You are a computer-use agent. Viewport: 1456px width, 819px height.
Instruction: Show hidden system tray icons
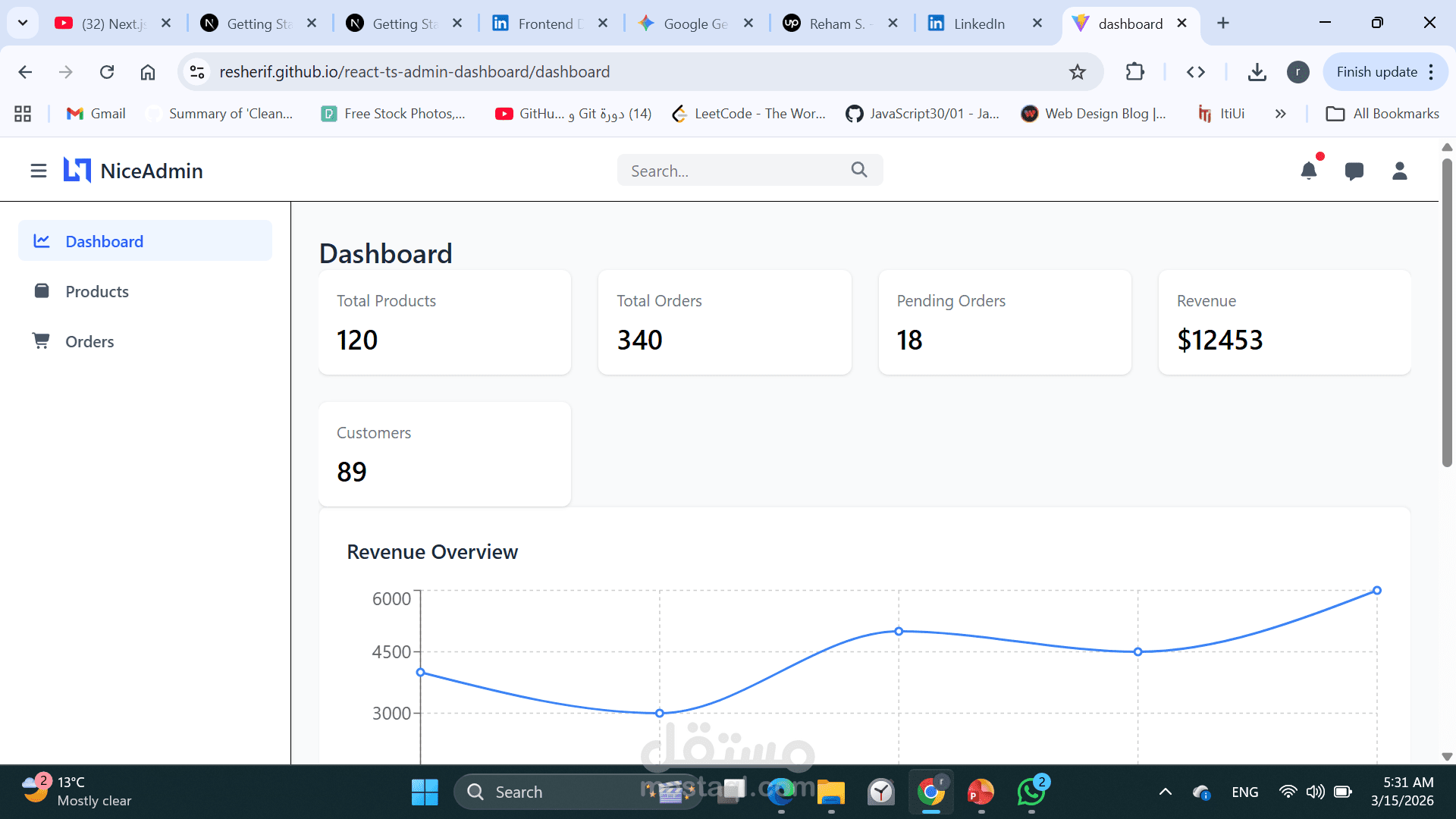point(1166,792)
